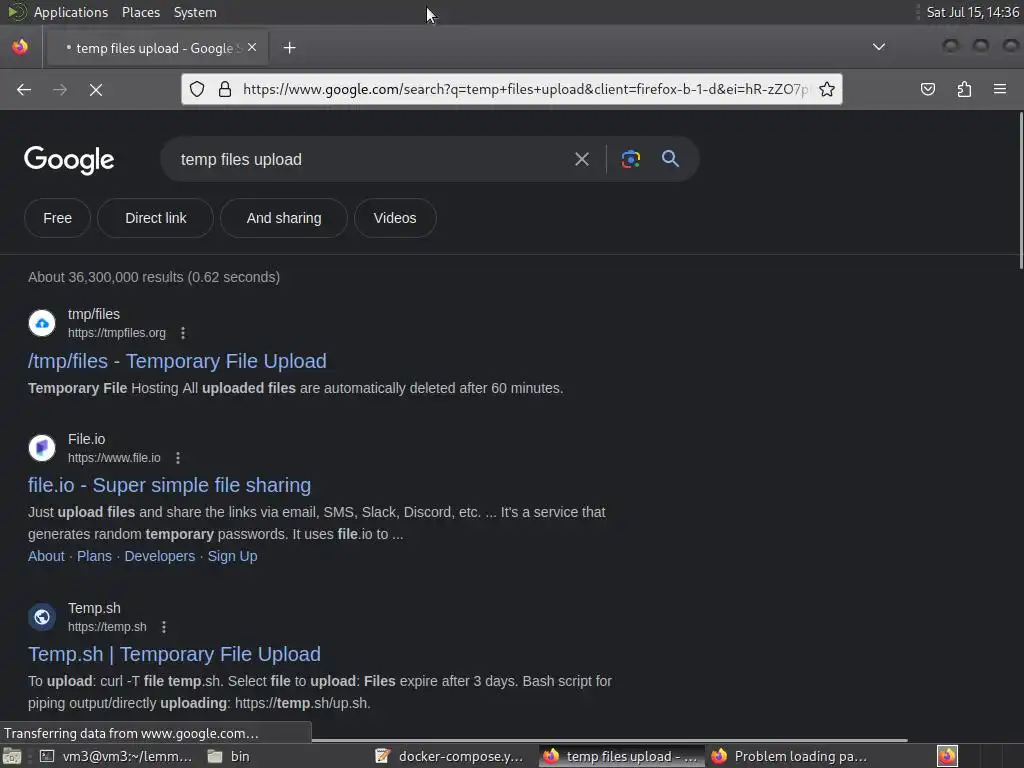Go back to the previous page
Screen dimensions: 1024x768
24,89
